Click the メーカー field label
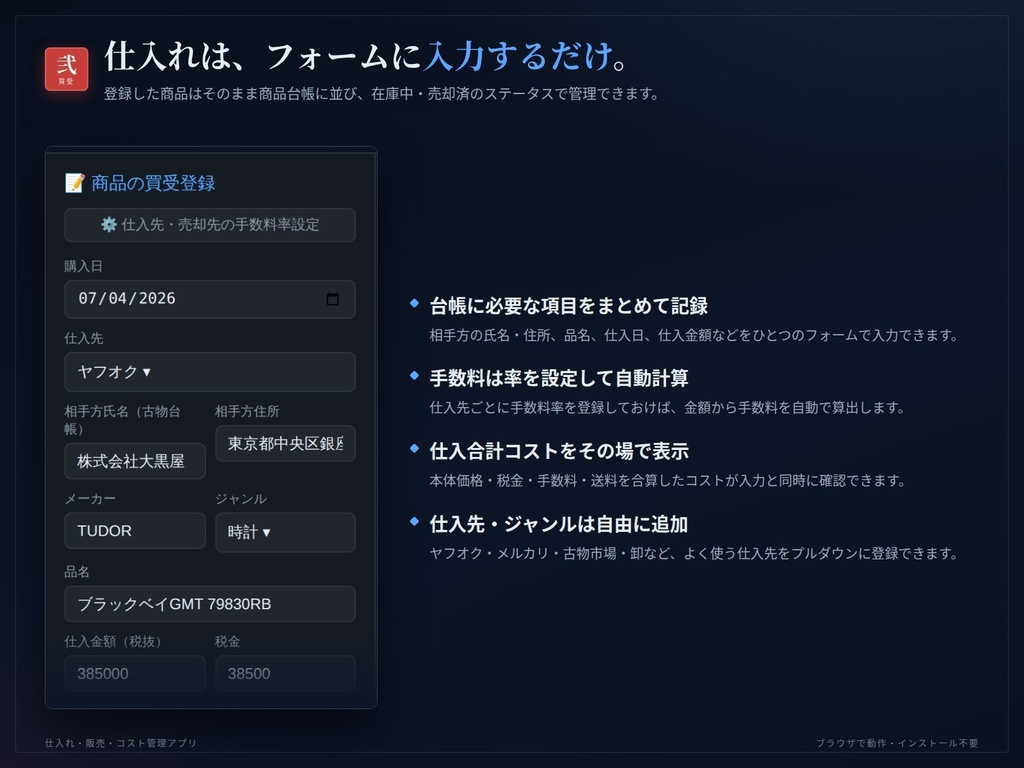Screen dimensions: 1024x768 pos(90,499)
